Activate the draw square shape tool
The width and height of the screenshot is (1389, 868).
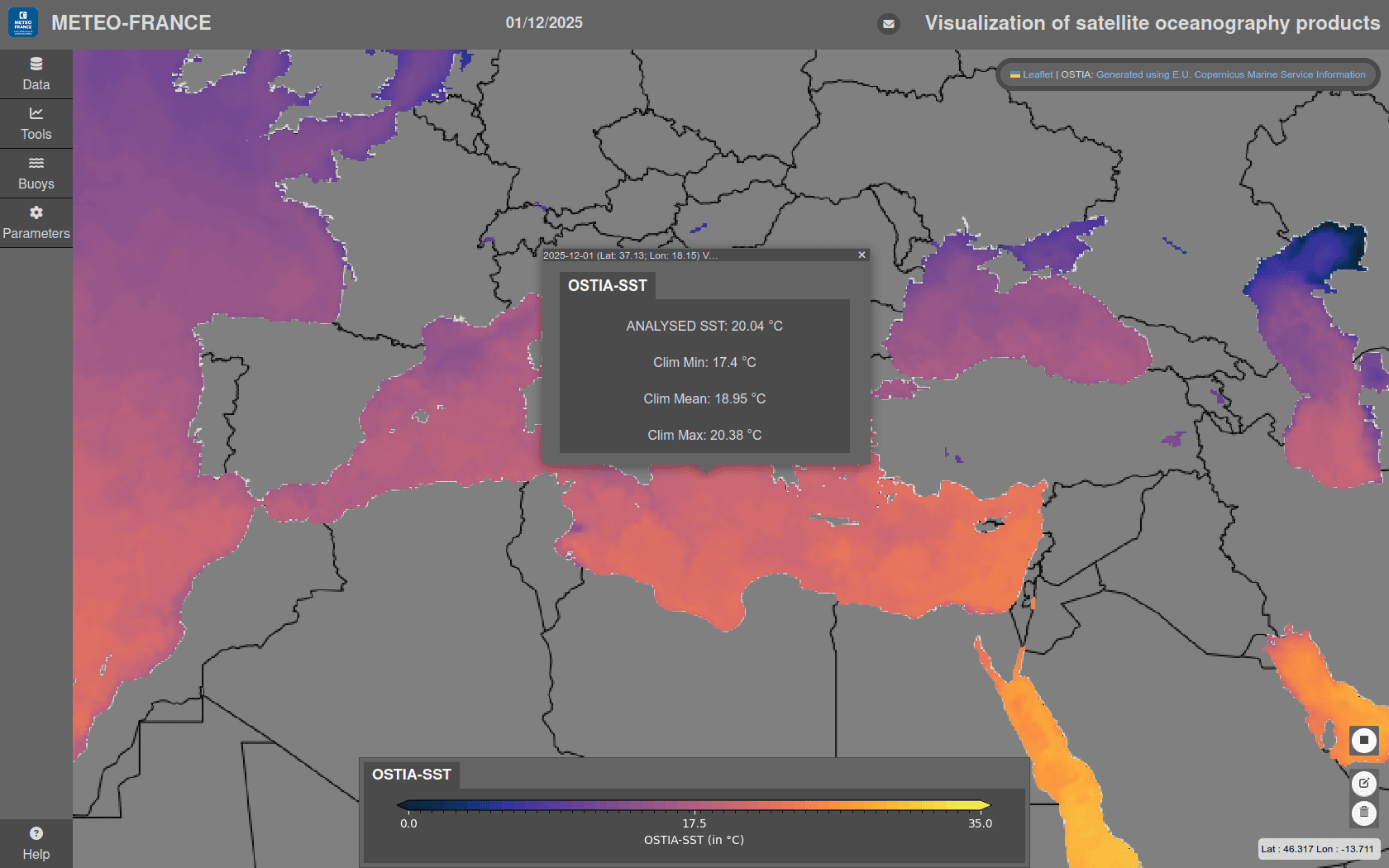pos(1363,740)
